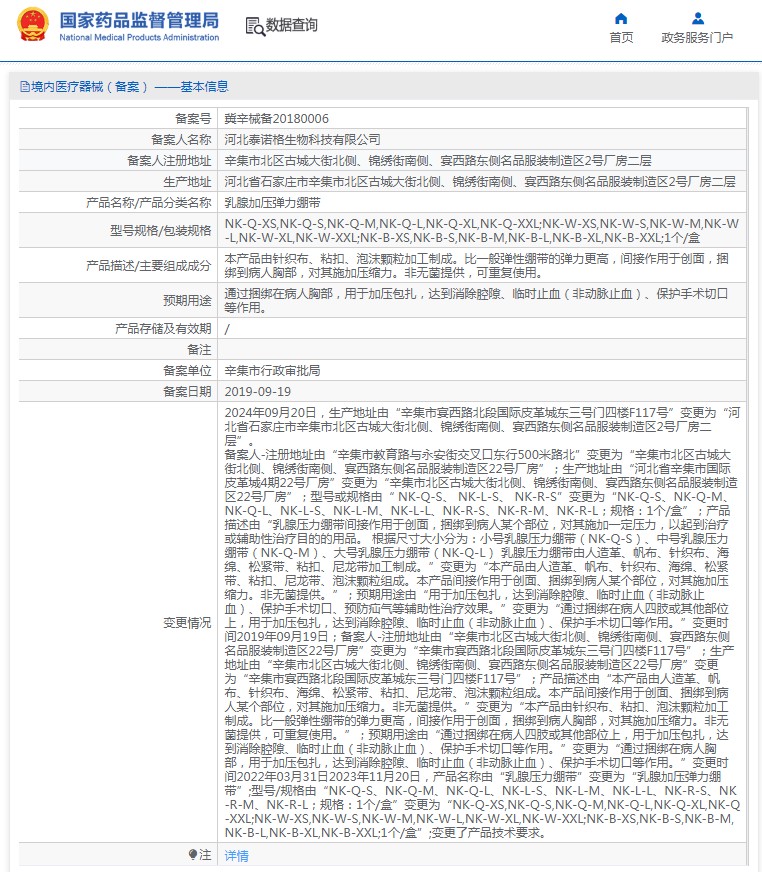Click the national emblem logo
The image size is (762, 872).
(x=33, y=25)
